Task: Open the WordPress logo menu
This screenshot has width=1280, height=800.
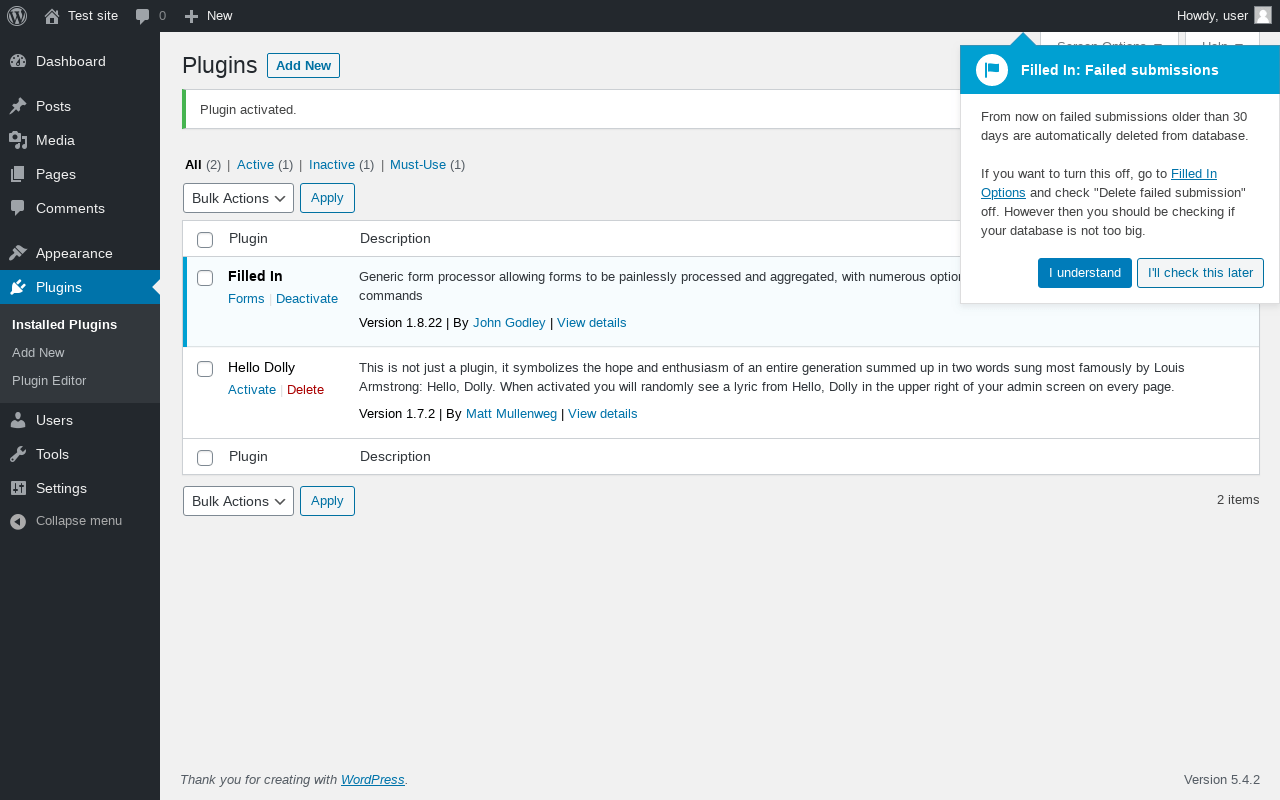Action: pos(17,16)
